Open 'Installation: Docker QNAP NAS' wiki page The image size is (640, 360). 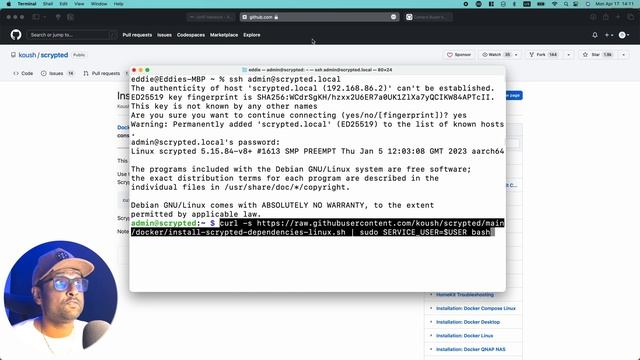click(471, 349)
